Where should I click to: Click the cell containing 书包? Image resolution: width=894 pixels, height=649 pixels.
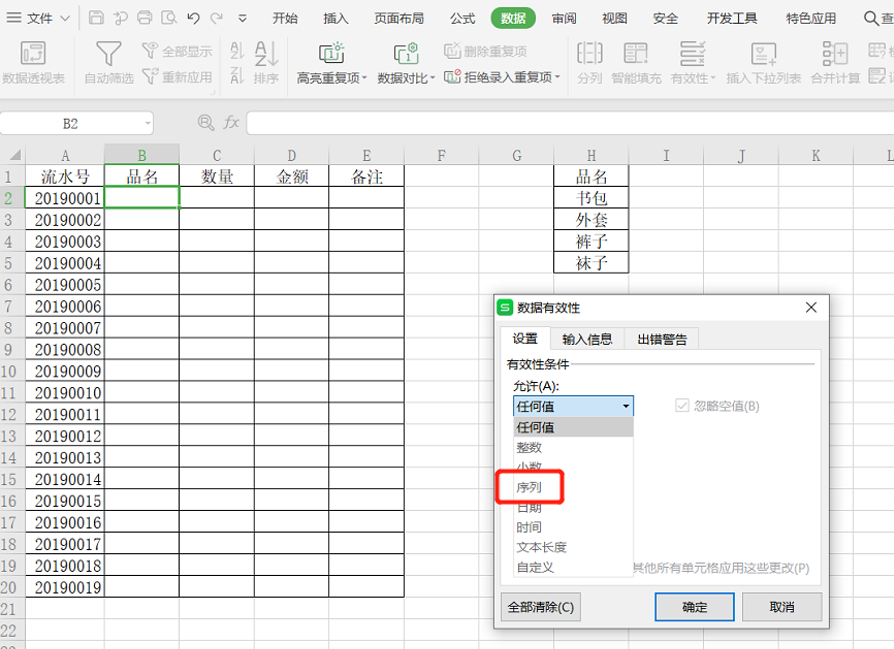[591, 198]
